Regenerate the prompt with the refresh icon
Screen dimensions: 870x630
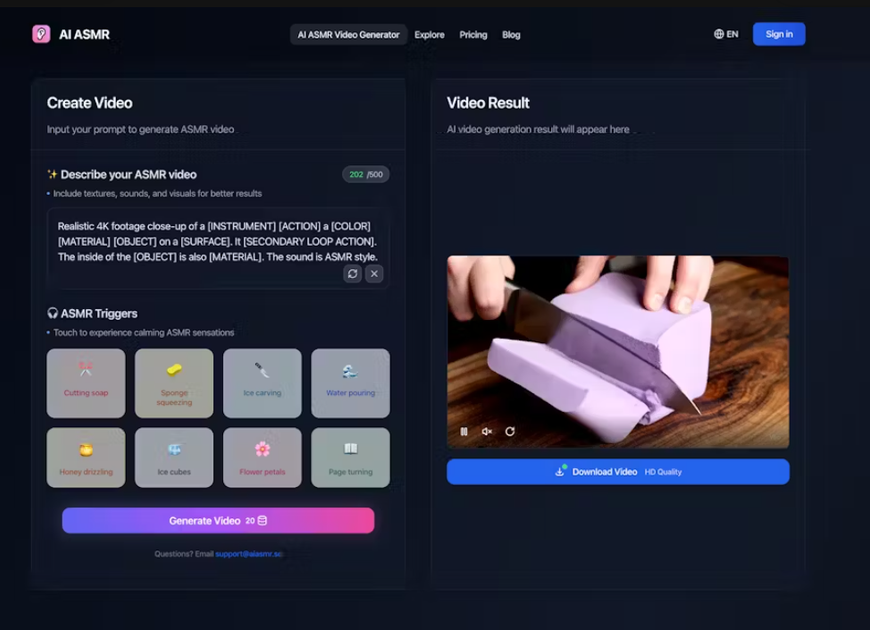pyautogui.click(x=351, y=274)
